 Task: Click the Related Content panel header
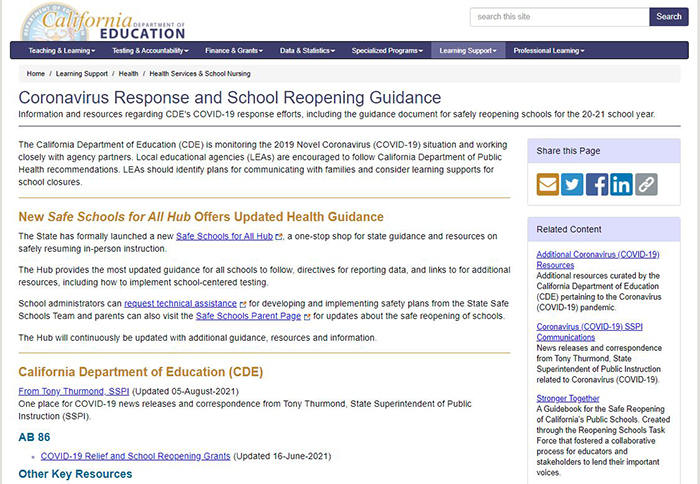(x=604, y=229)
